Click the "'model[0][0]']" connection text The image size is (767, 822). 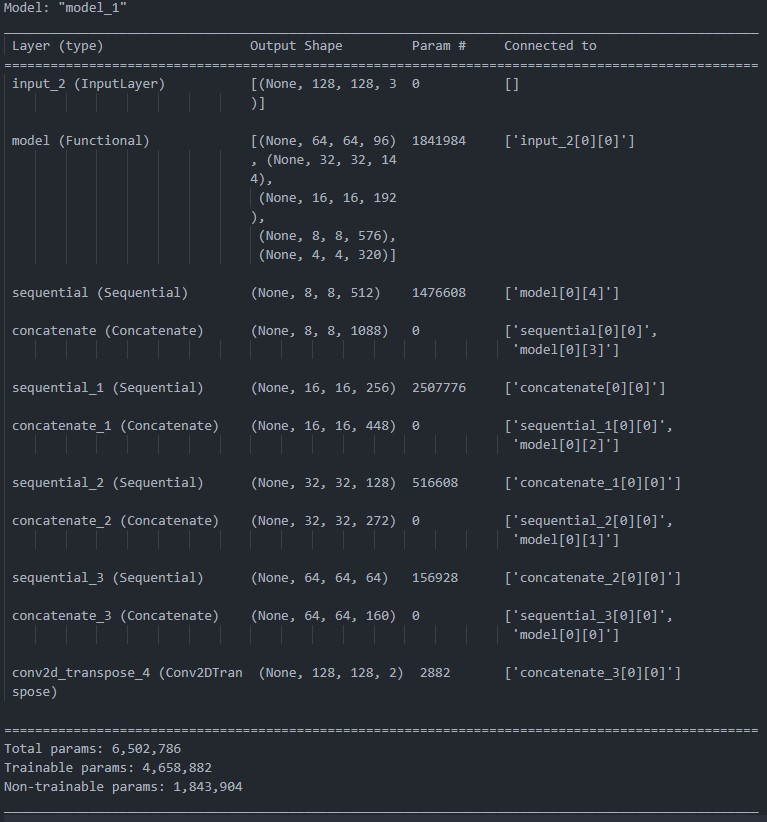566,635
